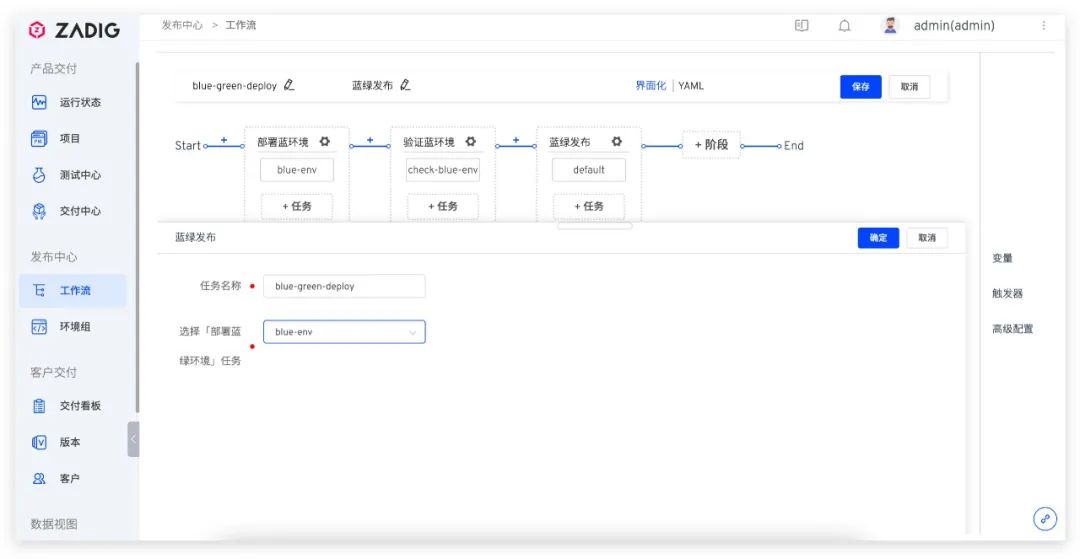
Task: Click admin(admin) username
Action: pos(954,25)
